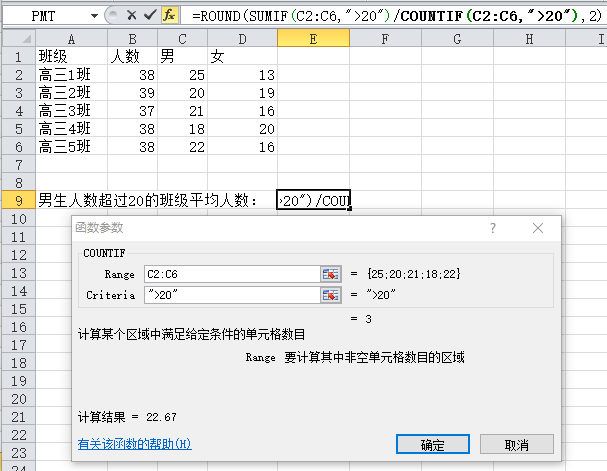Select column A header

(x=71, y=39)
